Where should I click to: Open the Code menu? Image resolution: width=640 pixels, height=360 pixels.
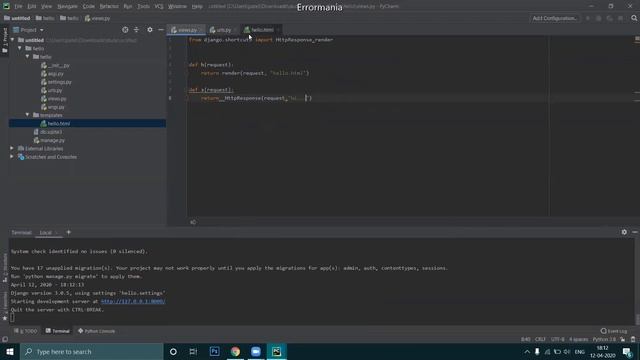[x=89, y=7]
